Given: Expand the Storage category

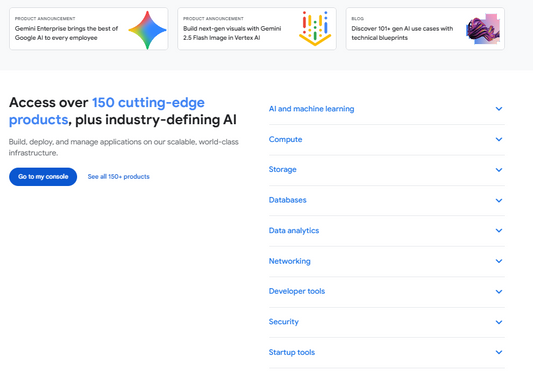Looking at the screenshot, I should tap(386, 170).
